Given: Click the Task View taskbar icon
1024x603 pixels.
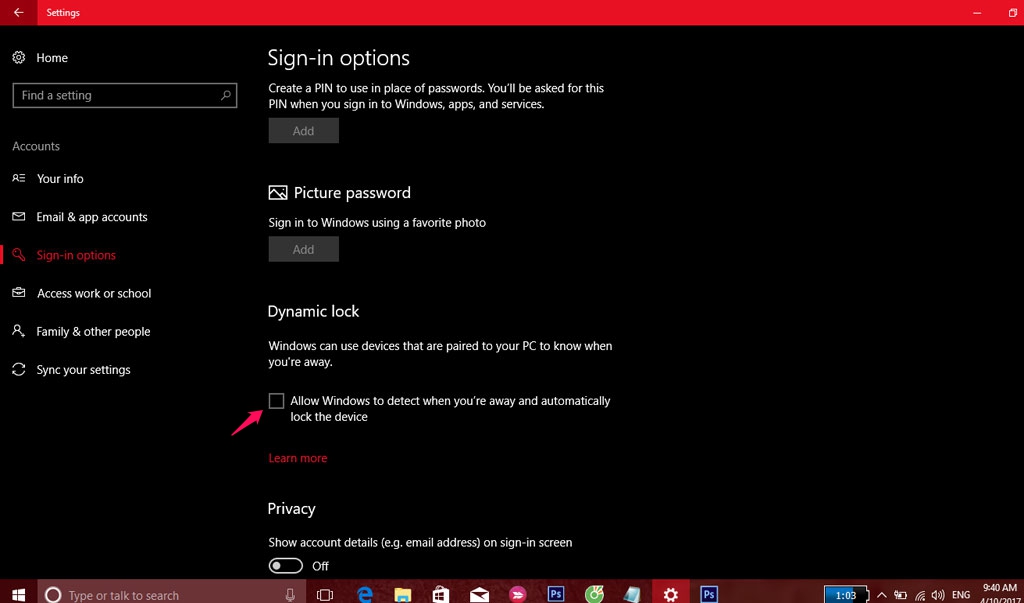Looking at the screenshot, I should pos(325,594).
